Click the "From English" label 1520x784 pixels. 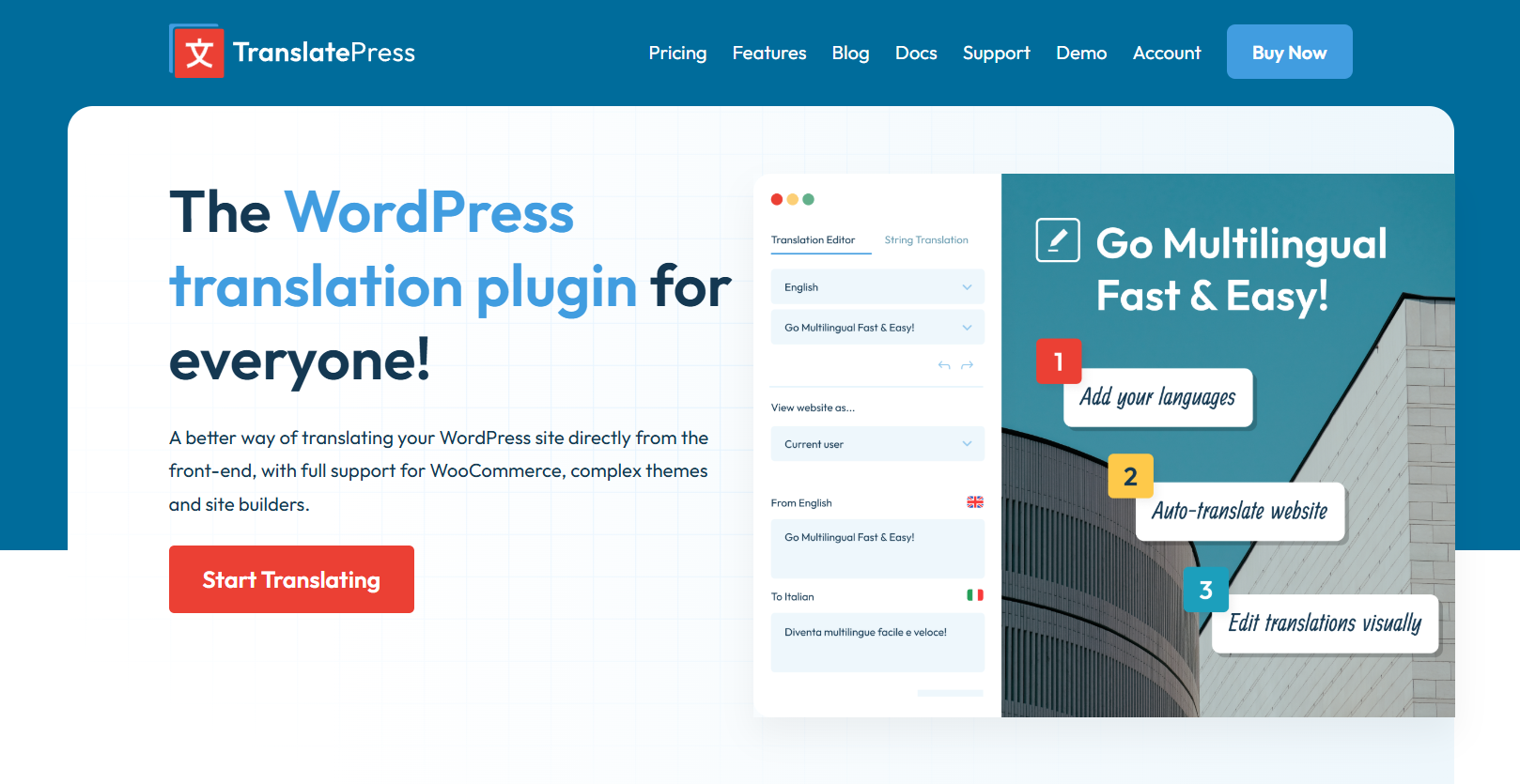point(801,503)
